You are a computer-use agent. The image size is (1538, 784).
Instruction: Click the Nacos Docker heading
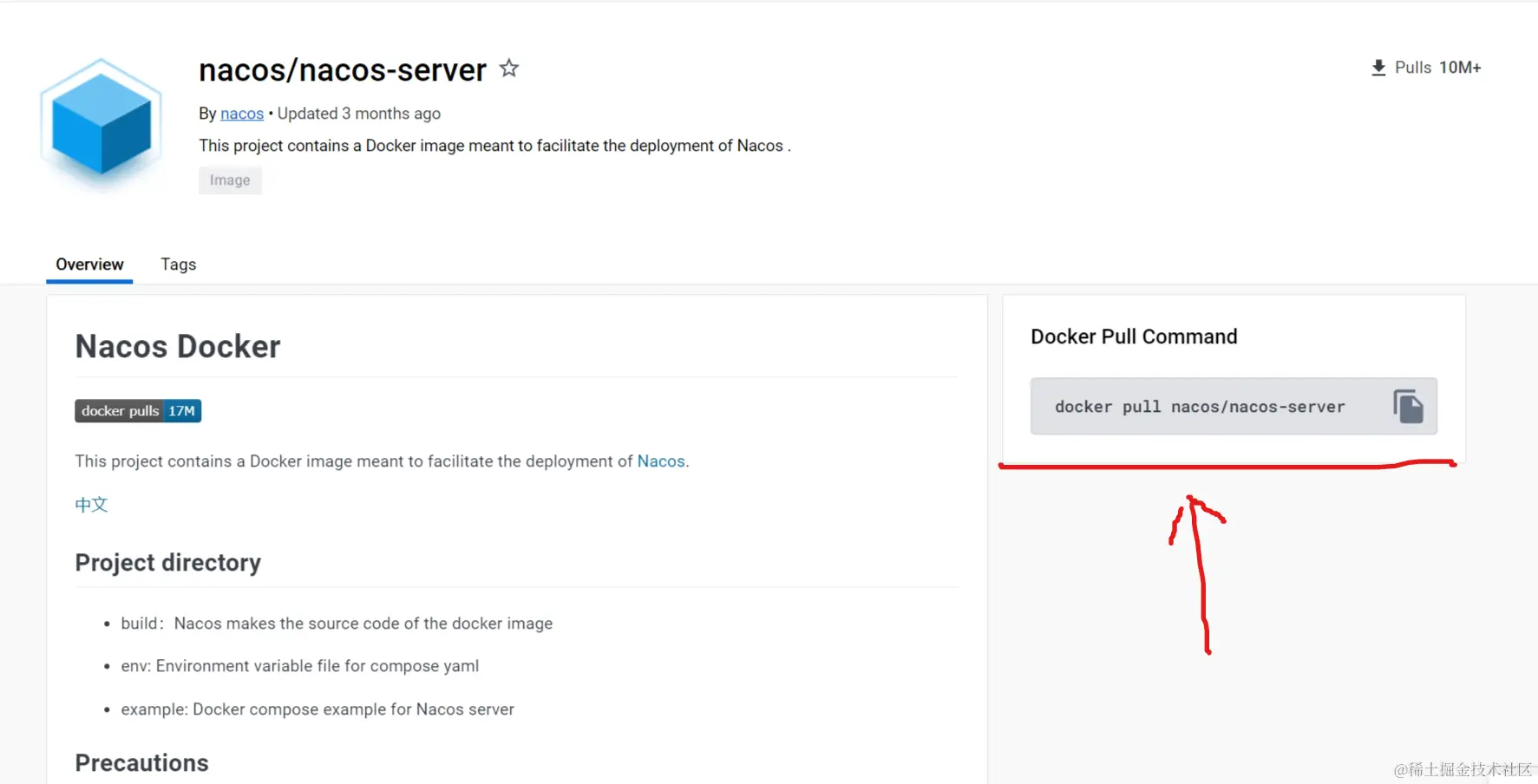click(177, 345)
